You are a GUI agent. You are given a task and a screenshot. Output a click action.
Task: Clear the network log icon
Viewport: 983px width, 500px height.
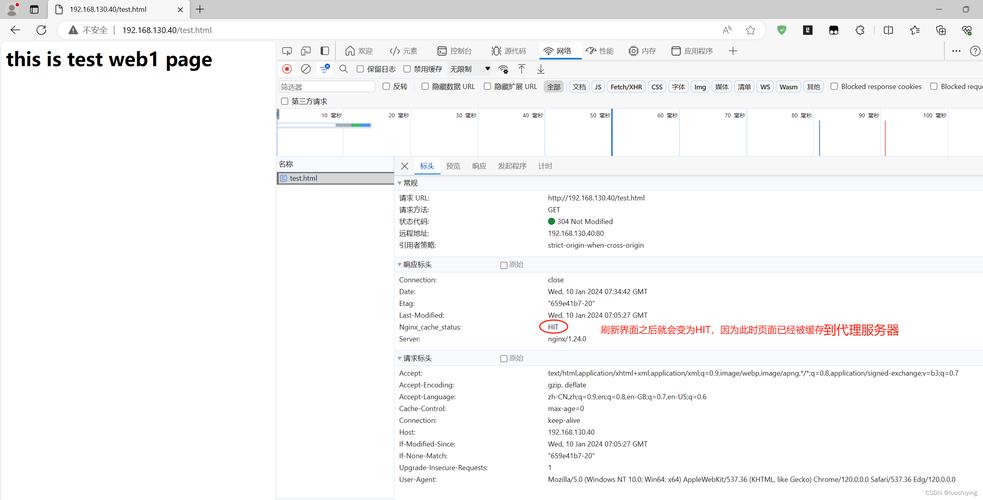(x=306, y=69)
